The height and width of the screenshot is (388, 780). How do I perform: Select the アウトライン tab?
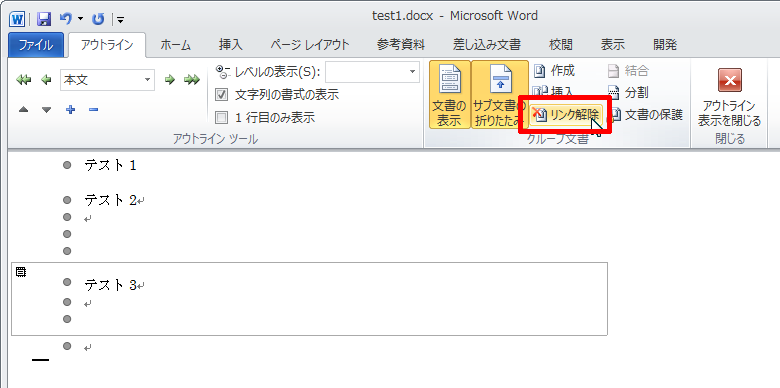click(107, 45)
